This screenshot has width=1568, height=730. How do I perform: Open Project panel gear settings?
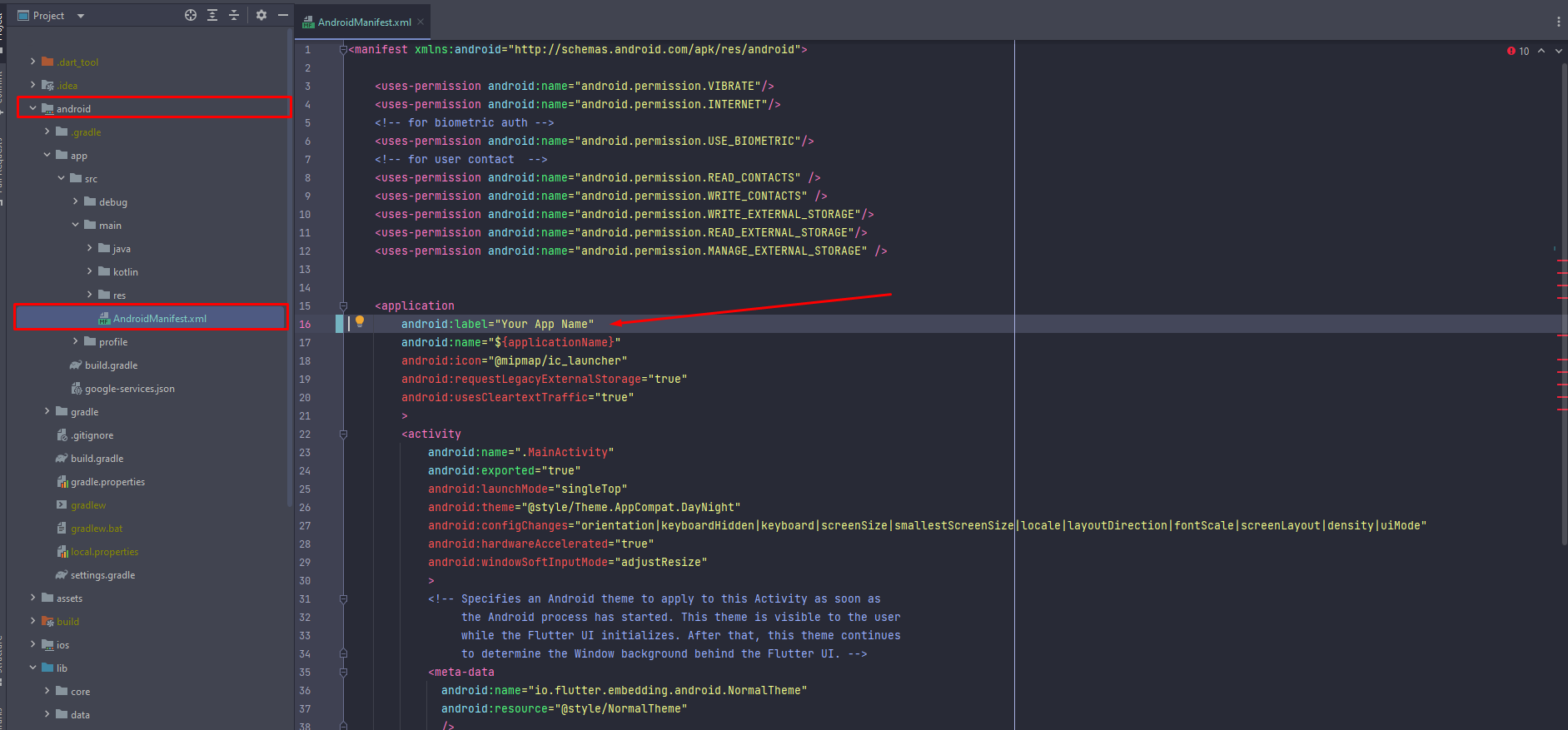point(261,15)
